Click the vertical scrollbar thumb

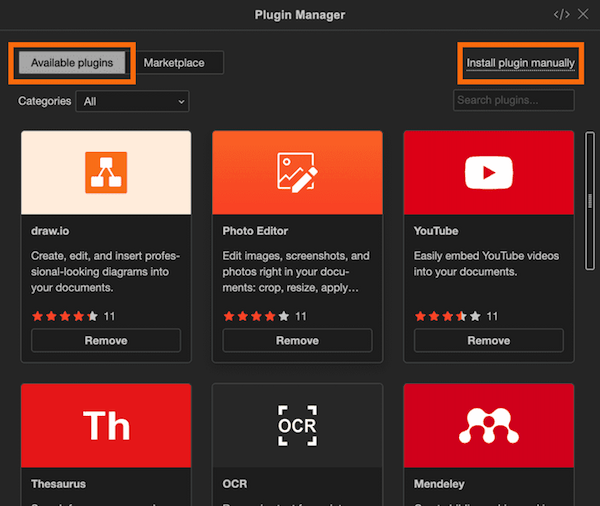tap(589, 200)
